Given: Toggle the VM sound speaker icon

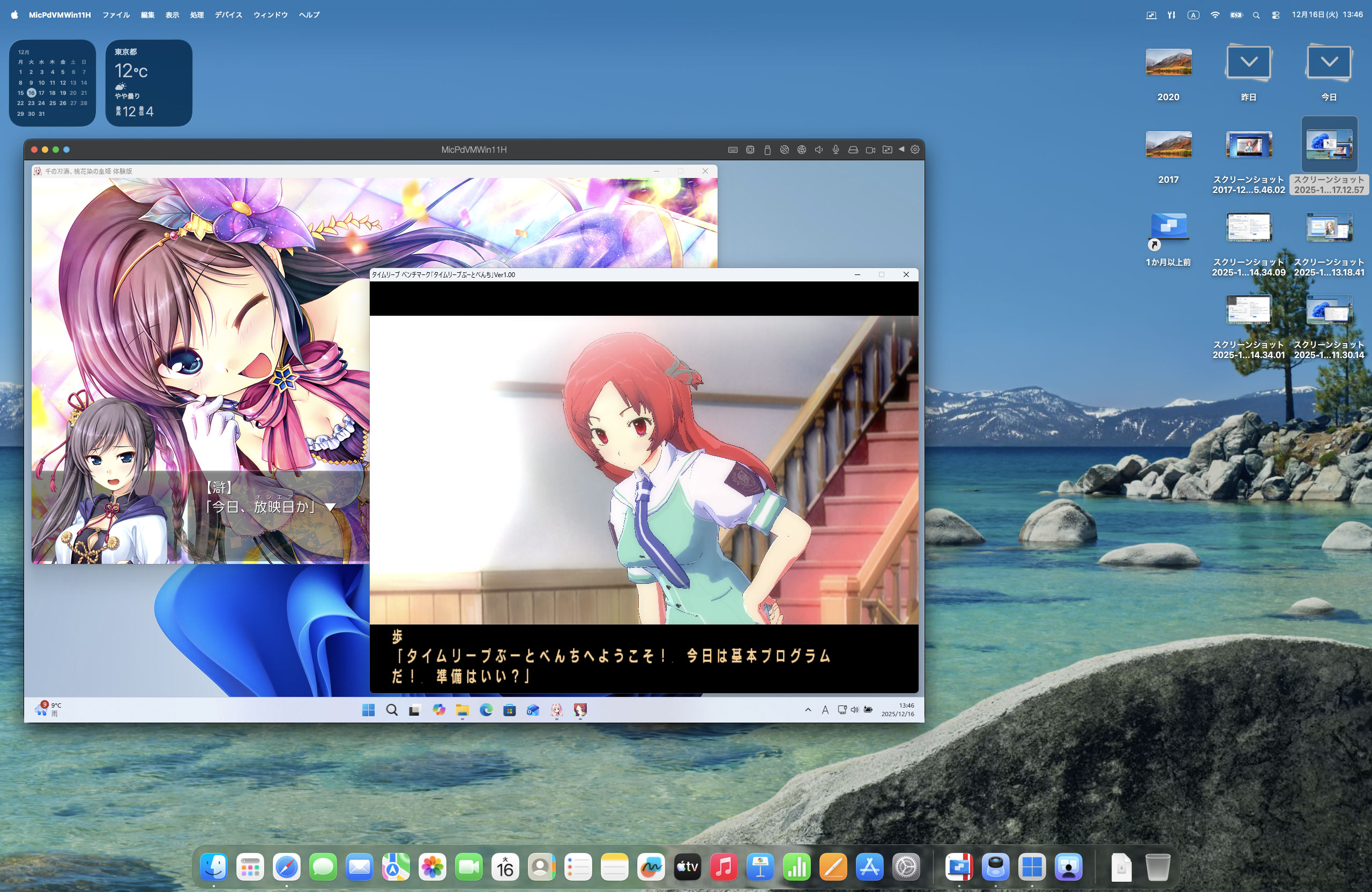Looking at the screenshot, I should [x=818, y=150].
